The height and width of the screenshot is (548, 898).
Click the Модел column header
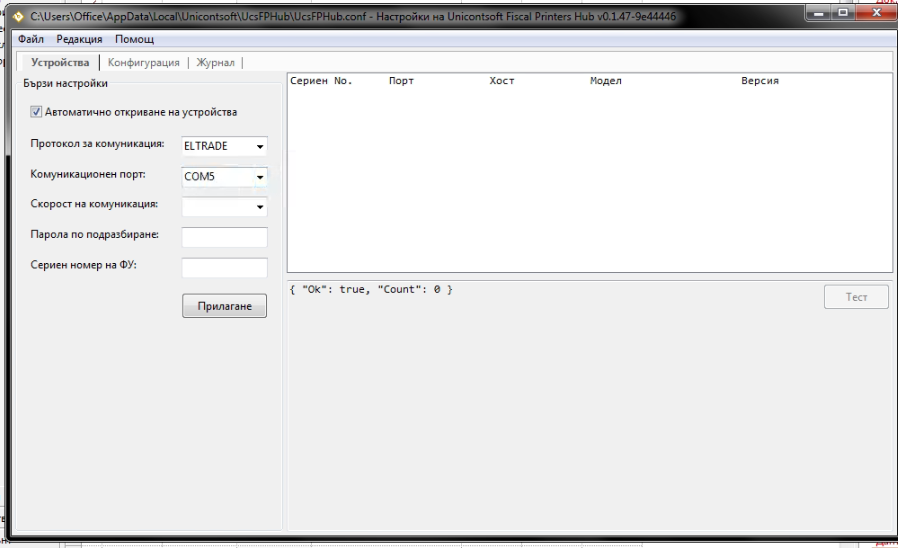(x=605, y=81)
